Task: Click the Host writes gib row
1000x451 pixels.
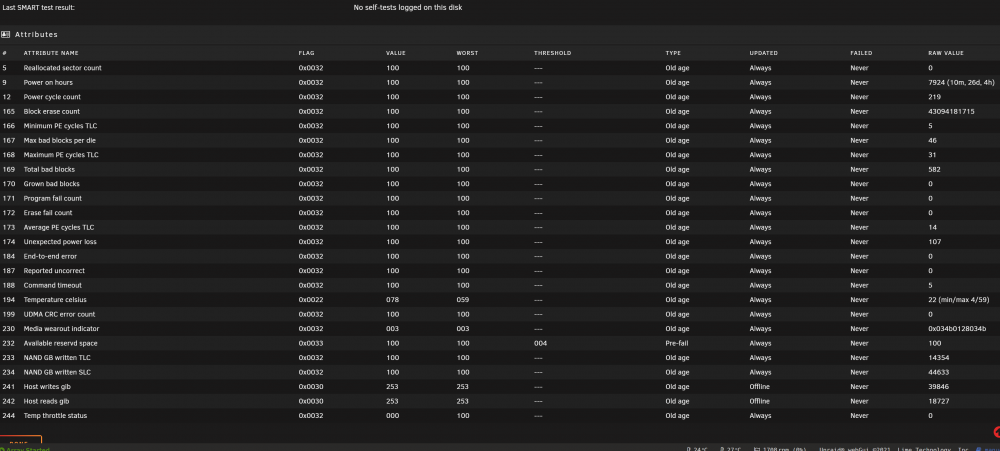Action: (x=500, y=387)
